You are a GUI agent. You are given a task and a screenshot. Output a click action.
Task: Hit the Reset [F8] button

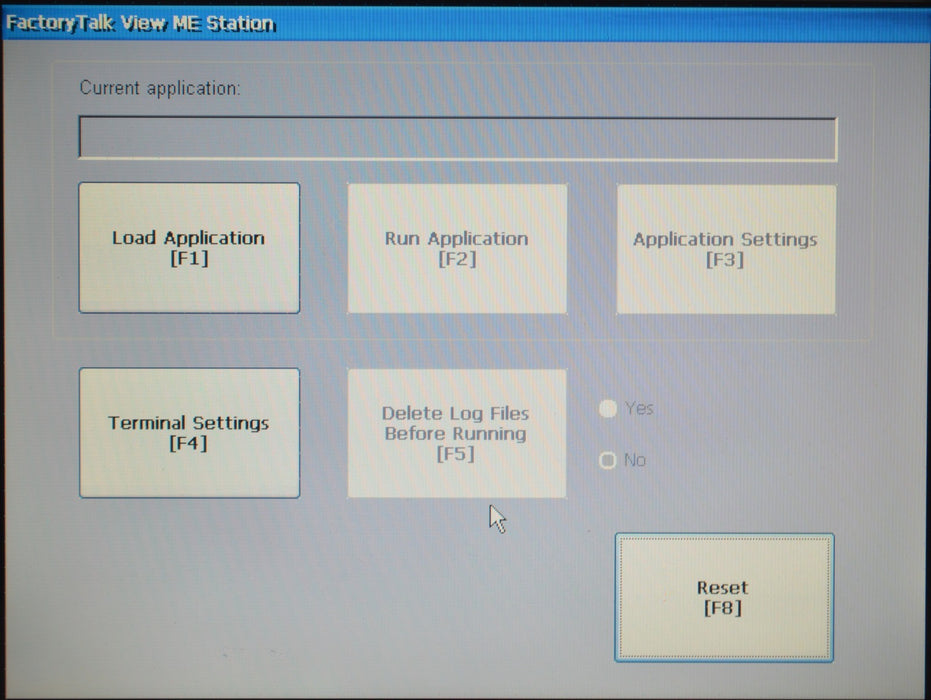coord(724,597)
